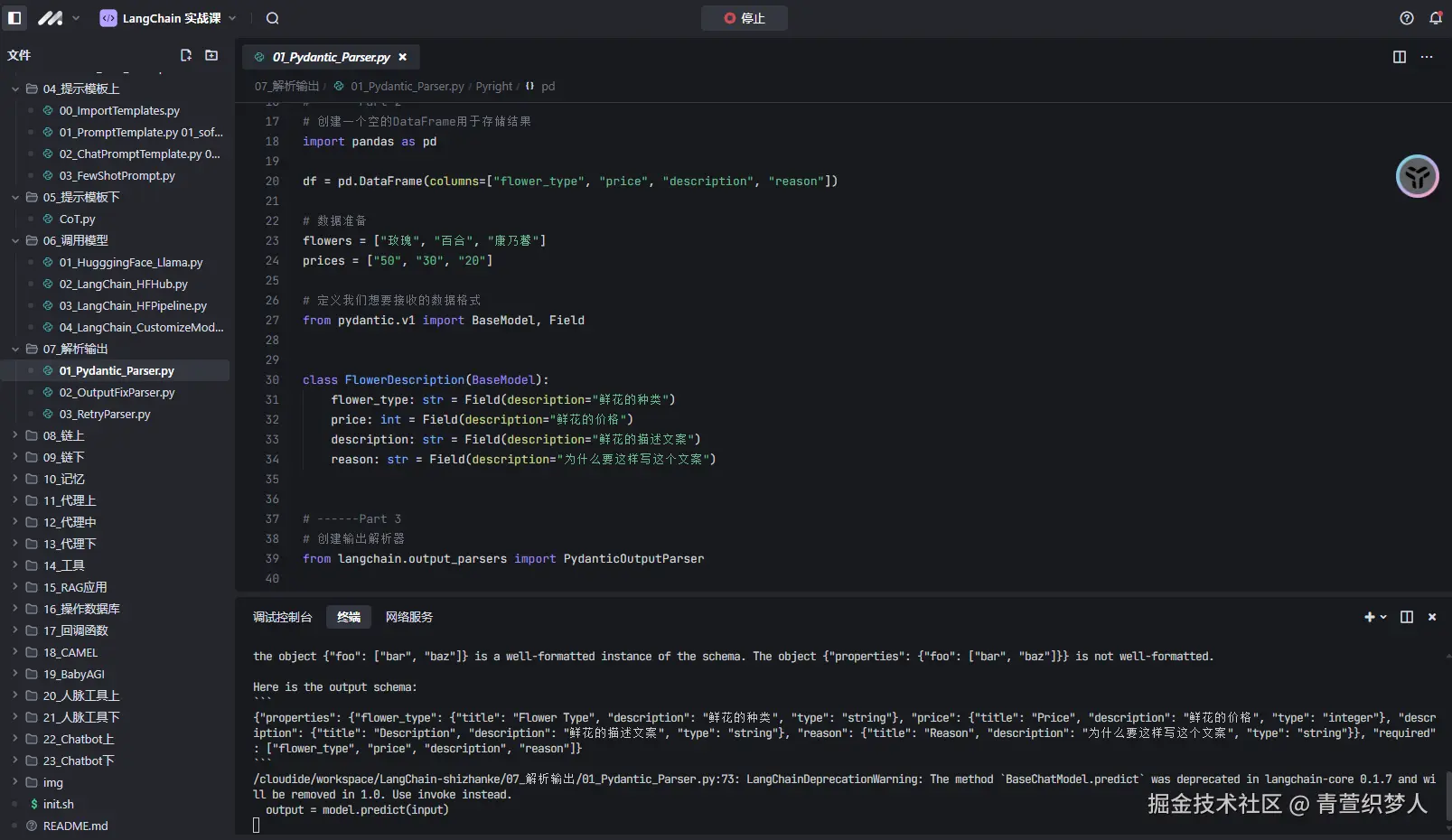
Task: Close the 01_Pydantic_Parser.py tab
Action: [x=403, y=57]
